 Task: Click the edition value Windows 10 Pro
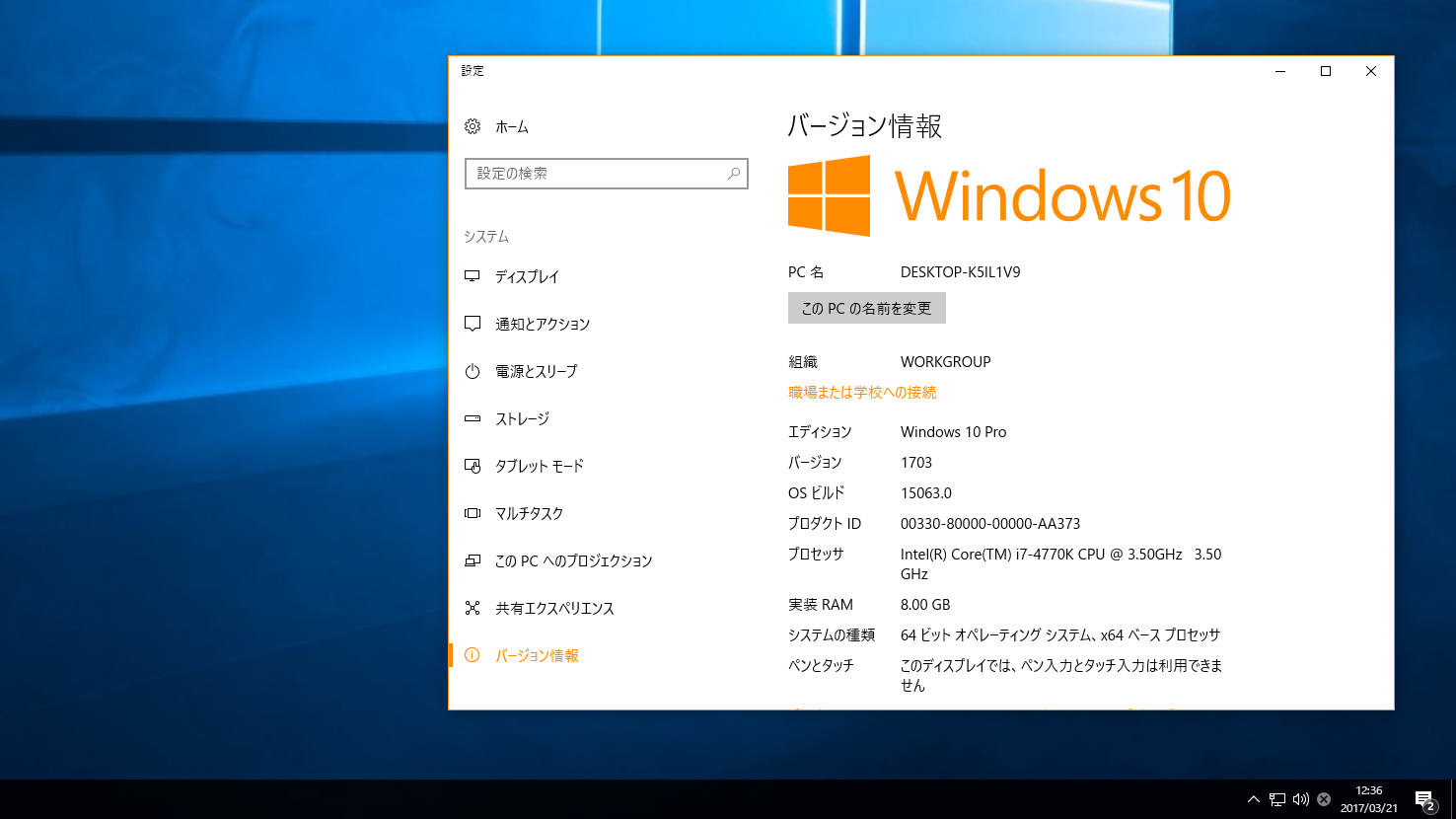pyautogui.click(x=954, y=432)
